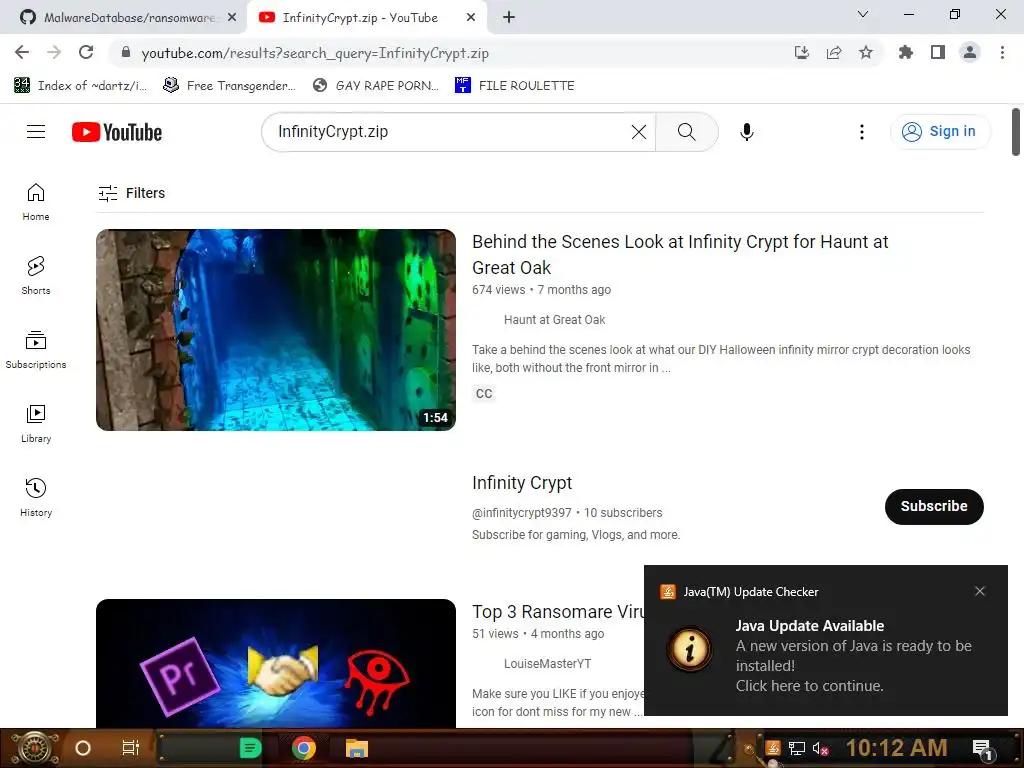Image resolution: width=1024 pixels, height=768 pixels.
Task: Open Library in the sidebar
Action: pos(36,424)
